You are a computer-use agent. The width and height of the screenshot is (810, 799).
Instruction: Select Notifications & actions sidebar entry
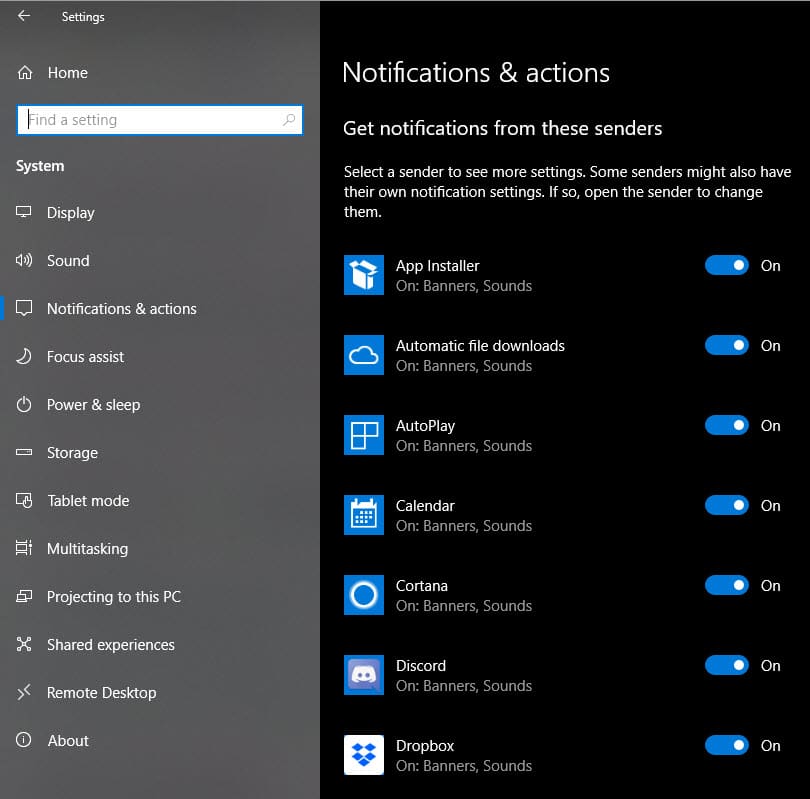point(160,309)
